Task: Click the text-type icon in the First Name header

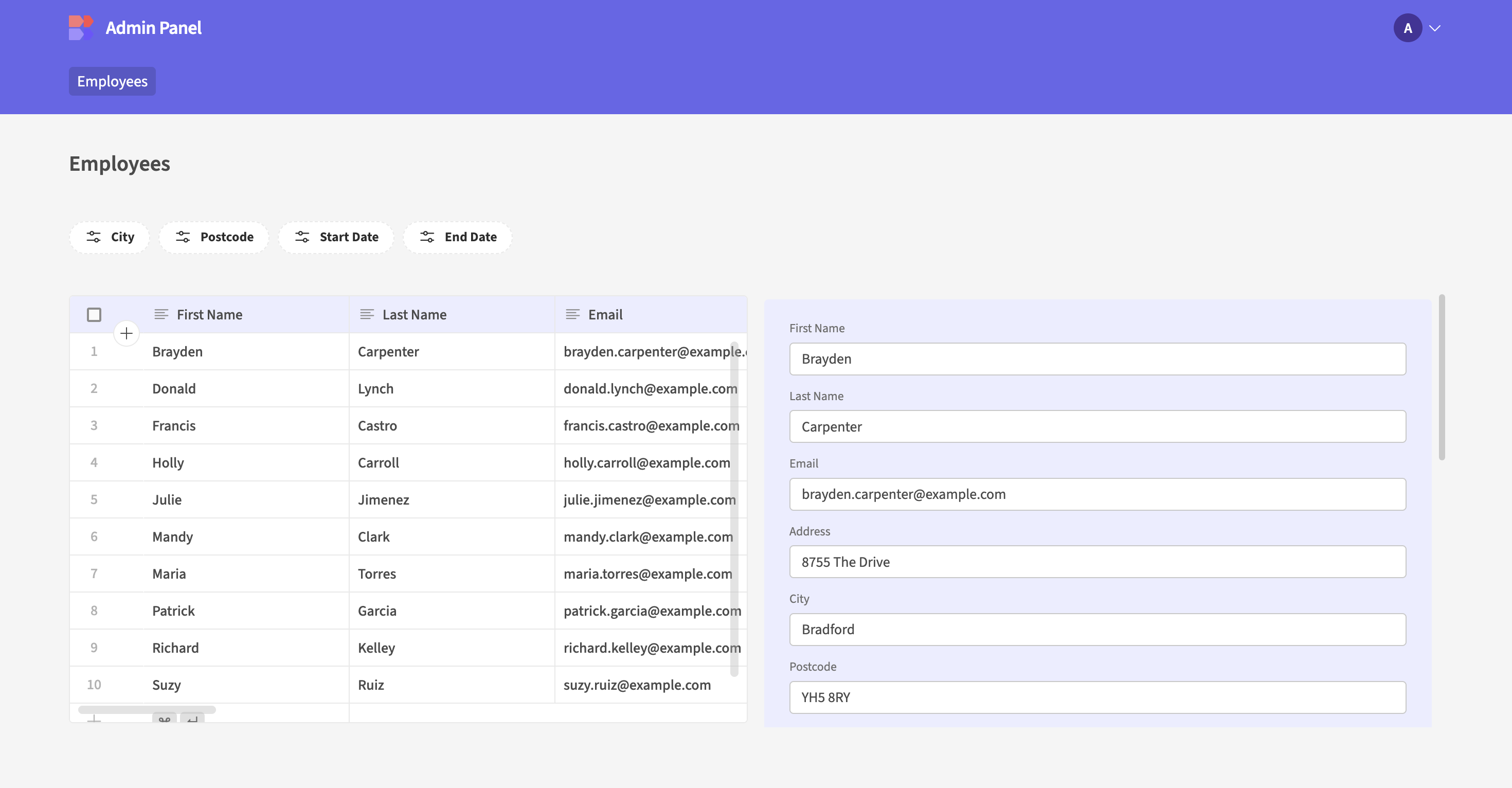Action: [161, 314]
